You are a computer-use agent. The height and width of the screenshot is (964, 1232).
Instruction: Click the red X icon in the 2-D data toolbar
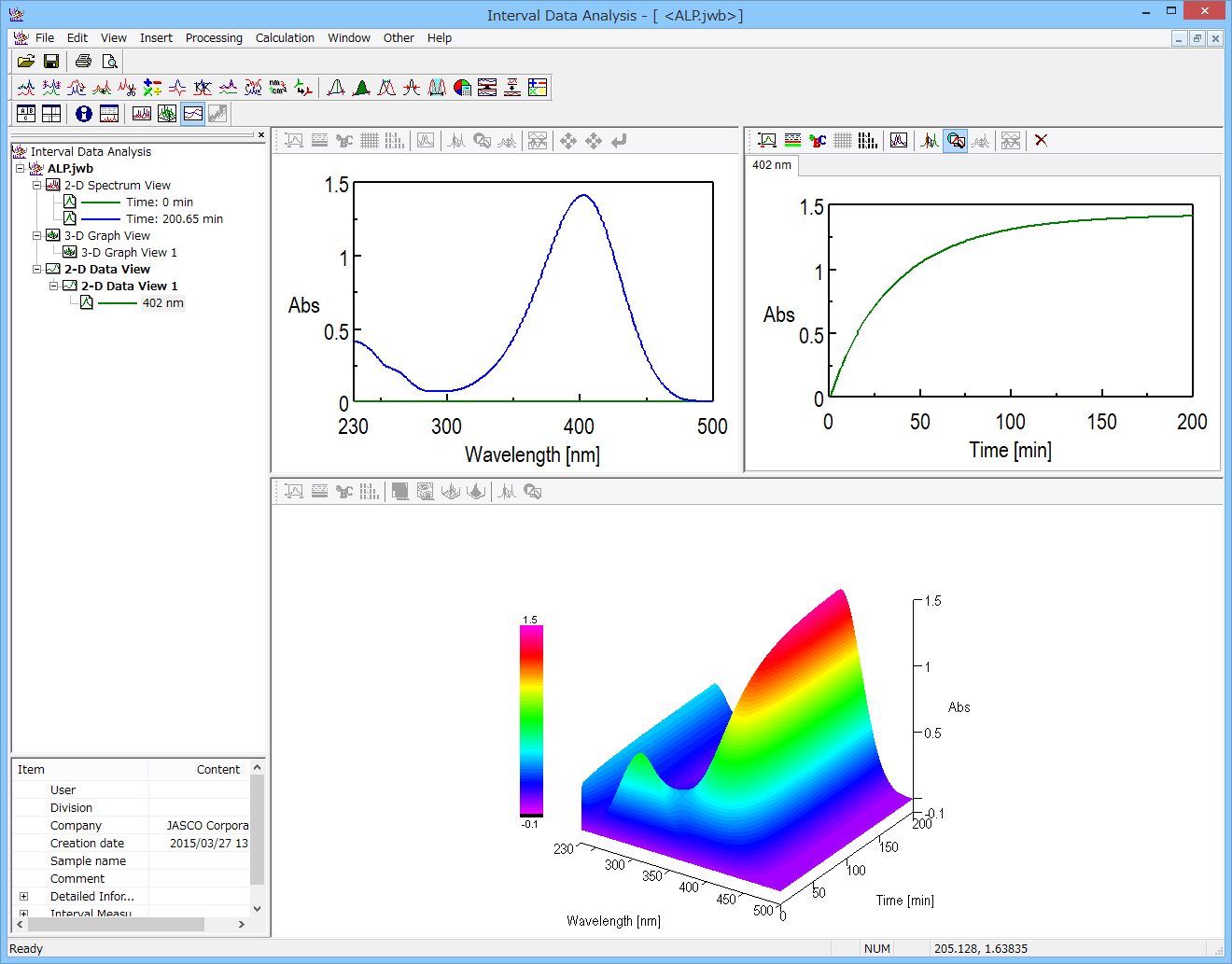(x=1041, y=140)
